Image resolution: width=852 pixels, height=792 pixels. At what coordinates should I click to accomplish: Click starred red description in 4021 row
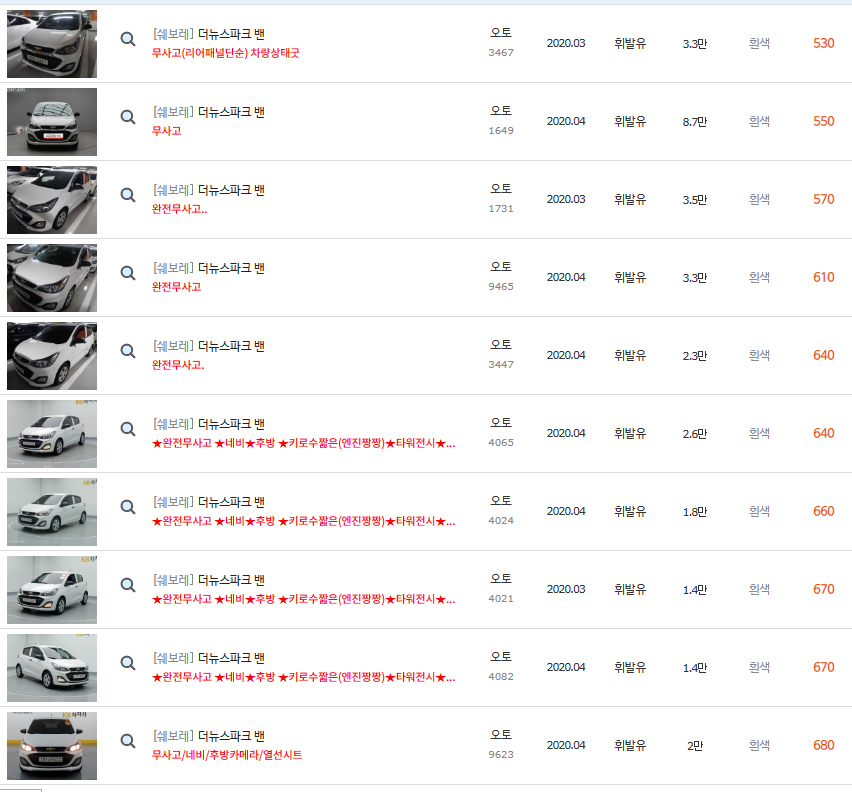click(304, 599)
